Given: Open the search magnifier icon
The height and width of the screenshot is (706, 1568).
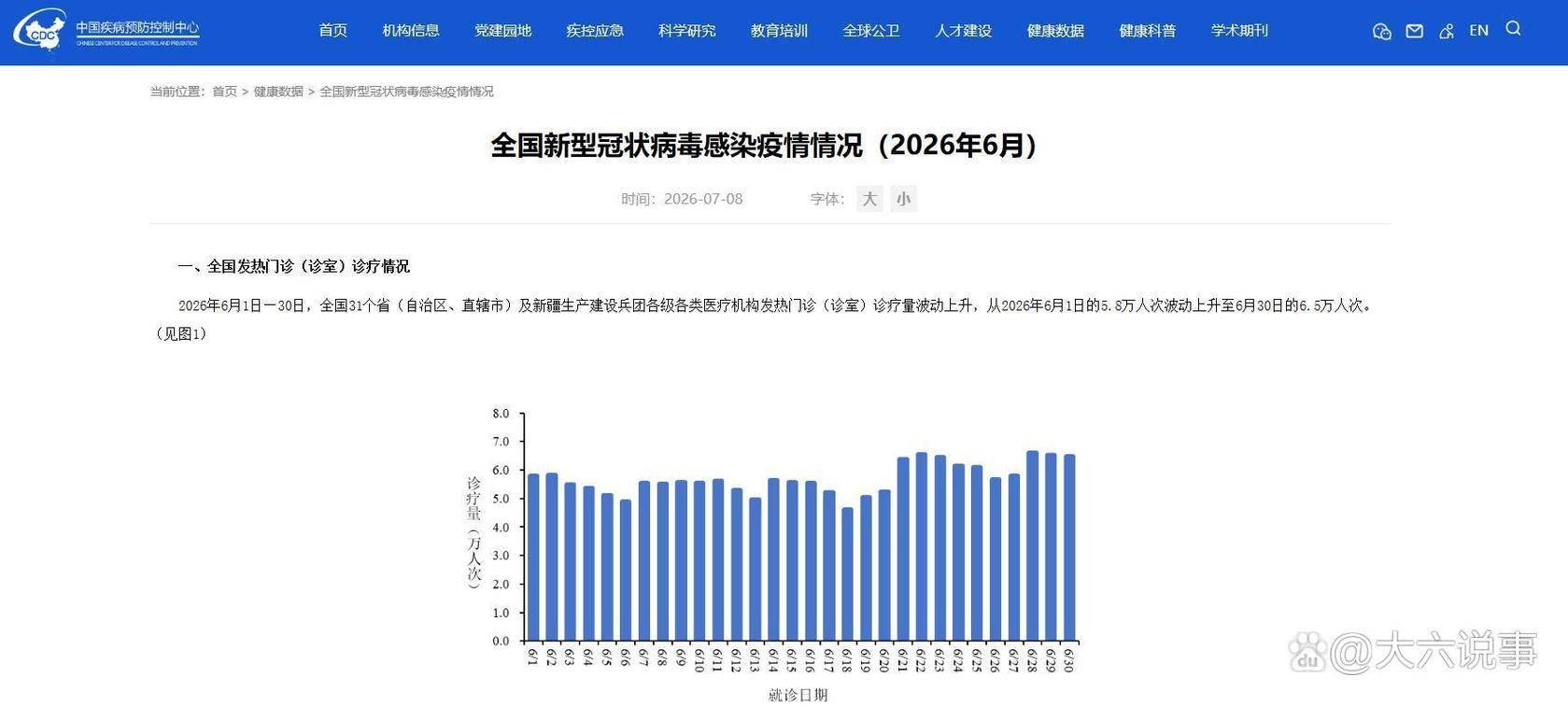Looking at the screenshot, I should tap(1514, 29).
